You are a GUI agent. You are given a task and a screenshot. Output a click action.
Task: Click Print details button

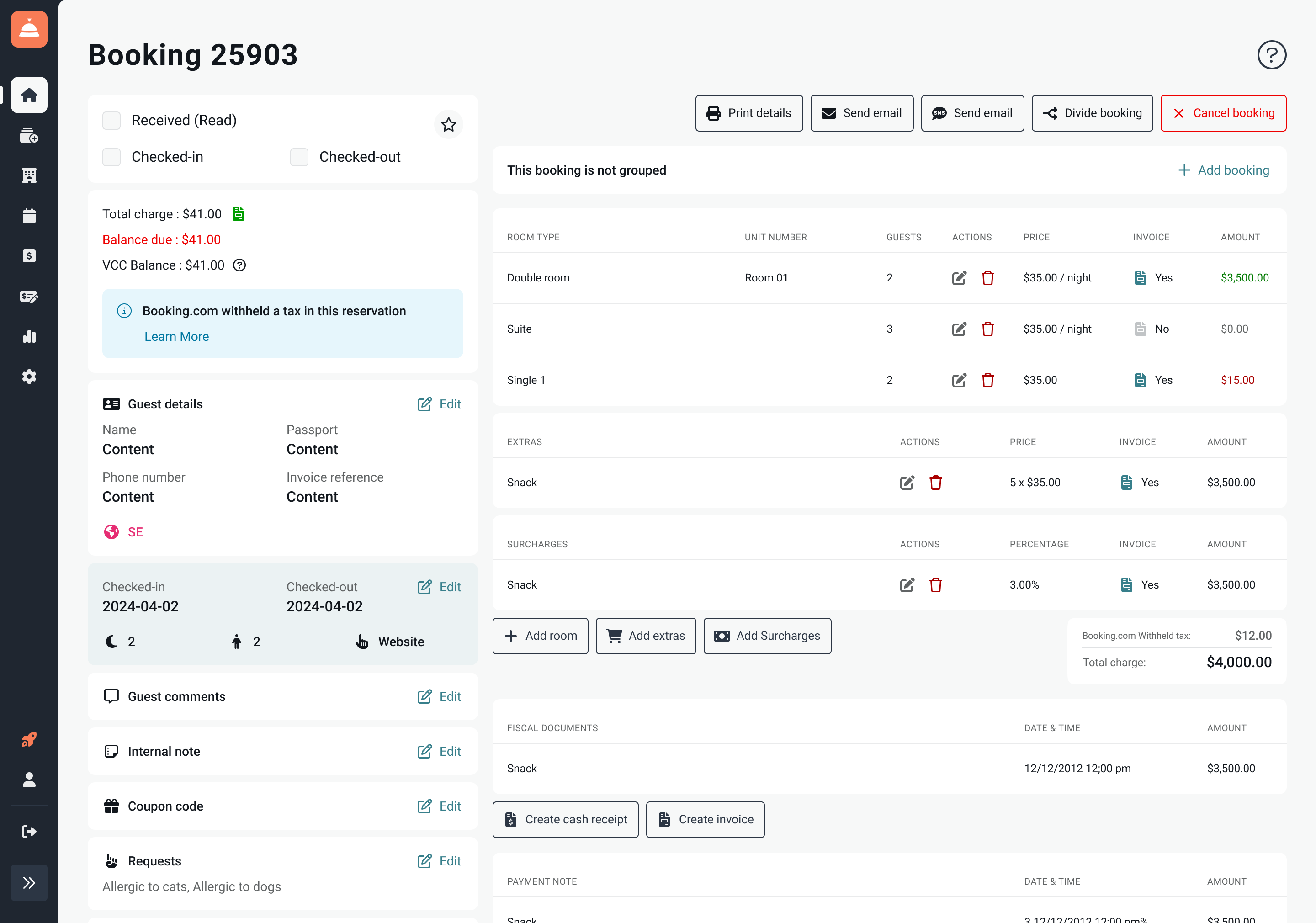click(749, 113)
